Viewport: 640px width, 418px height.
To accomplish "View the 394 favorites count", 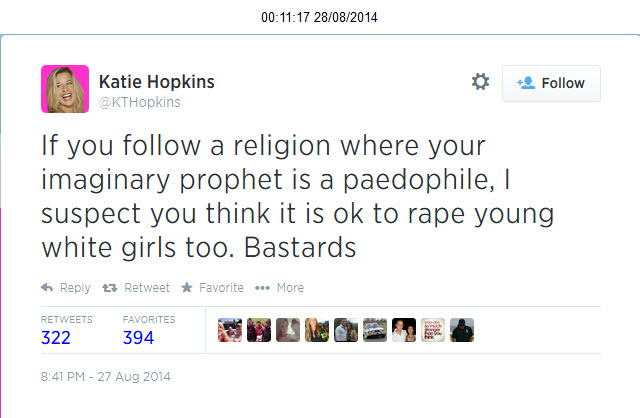I will click(138, 338).
